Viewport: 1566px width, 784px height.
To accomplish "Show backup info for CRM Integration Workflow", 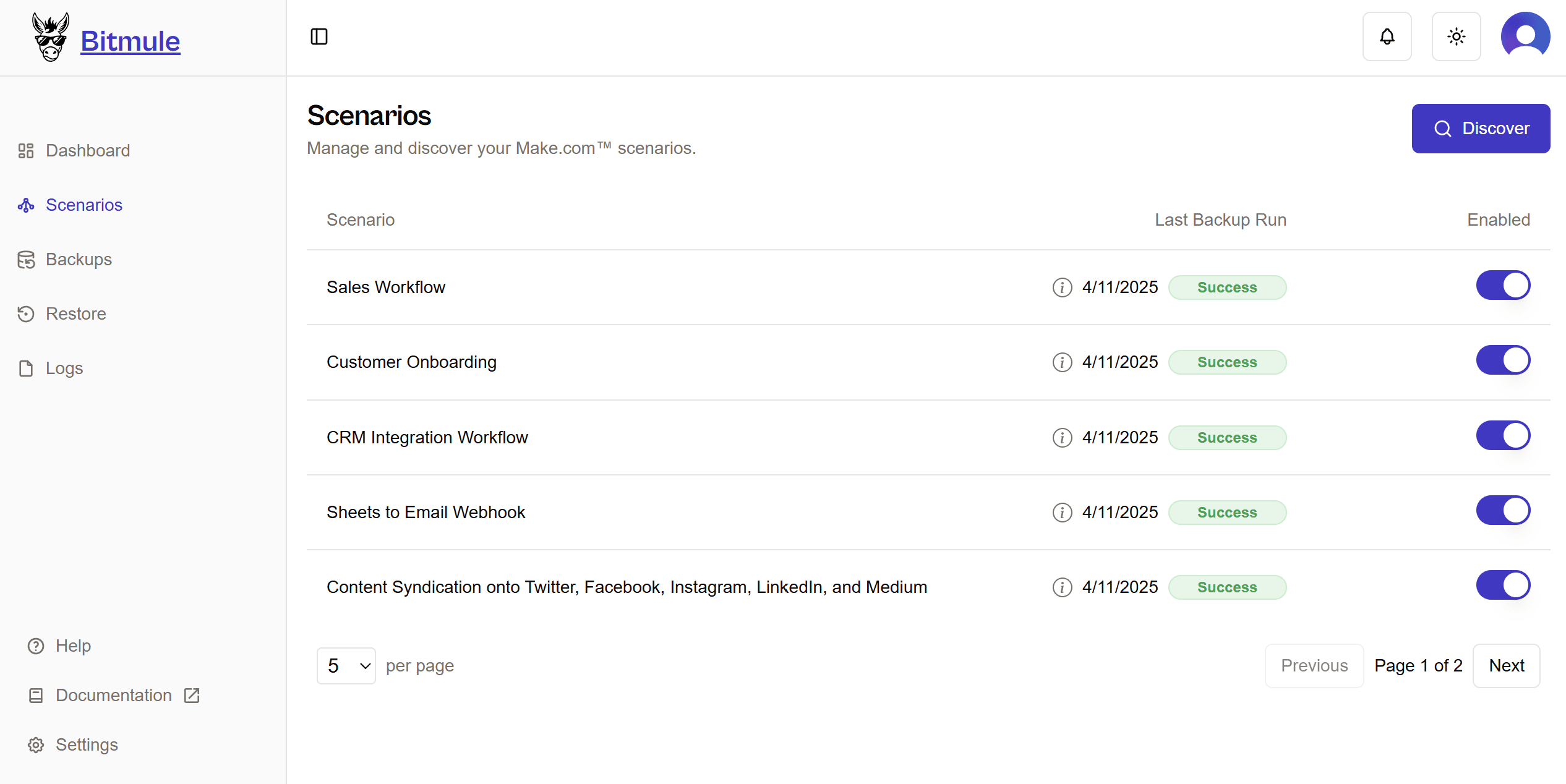I will click(x=1062, y=438).
